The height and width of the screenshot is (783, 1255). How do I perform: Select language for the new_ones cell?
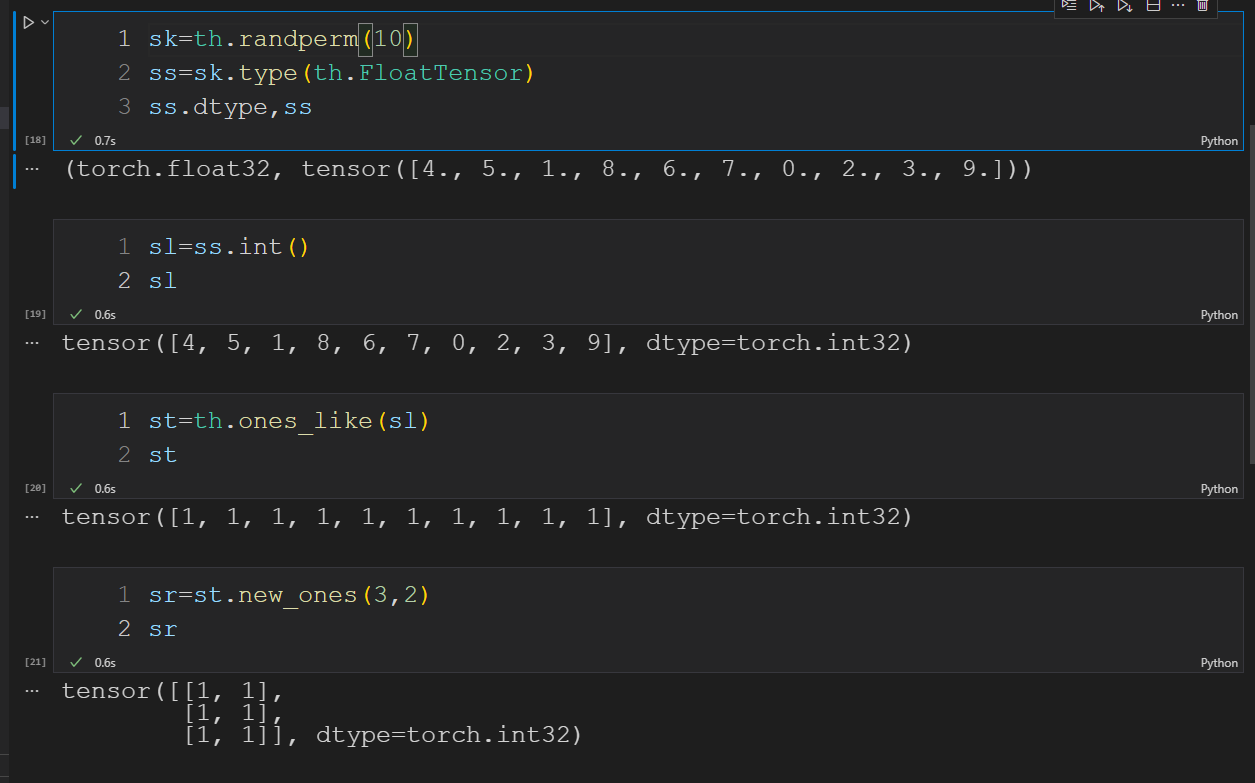point(1219,663)
